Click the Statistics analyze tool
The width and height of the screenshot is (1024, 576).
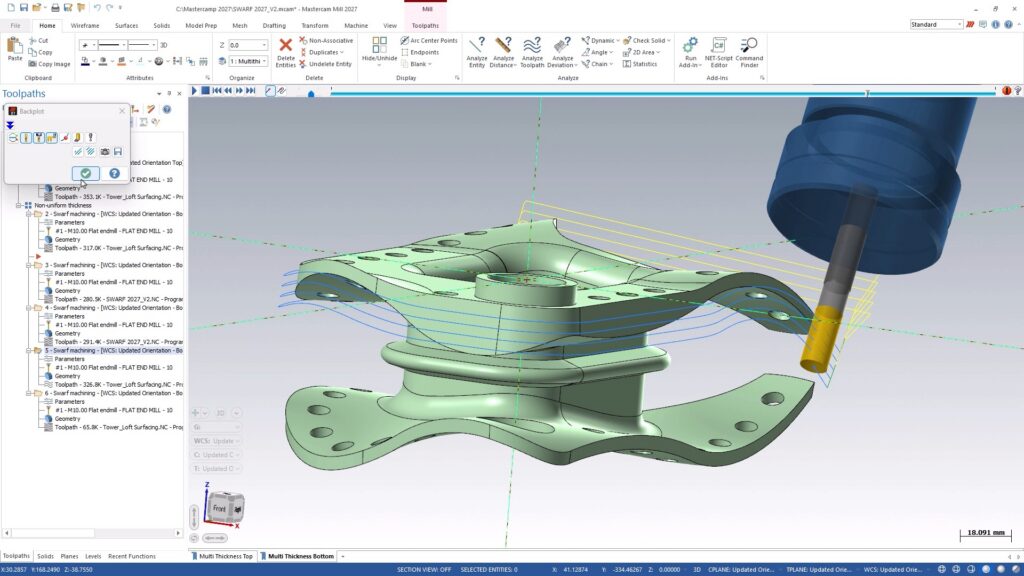(x=640, y=64)
